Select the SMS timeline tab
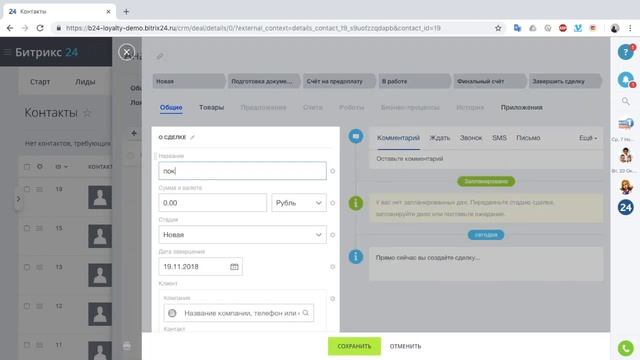Viewport: 640px width, 360px height. 499,138
